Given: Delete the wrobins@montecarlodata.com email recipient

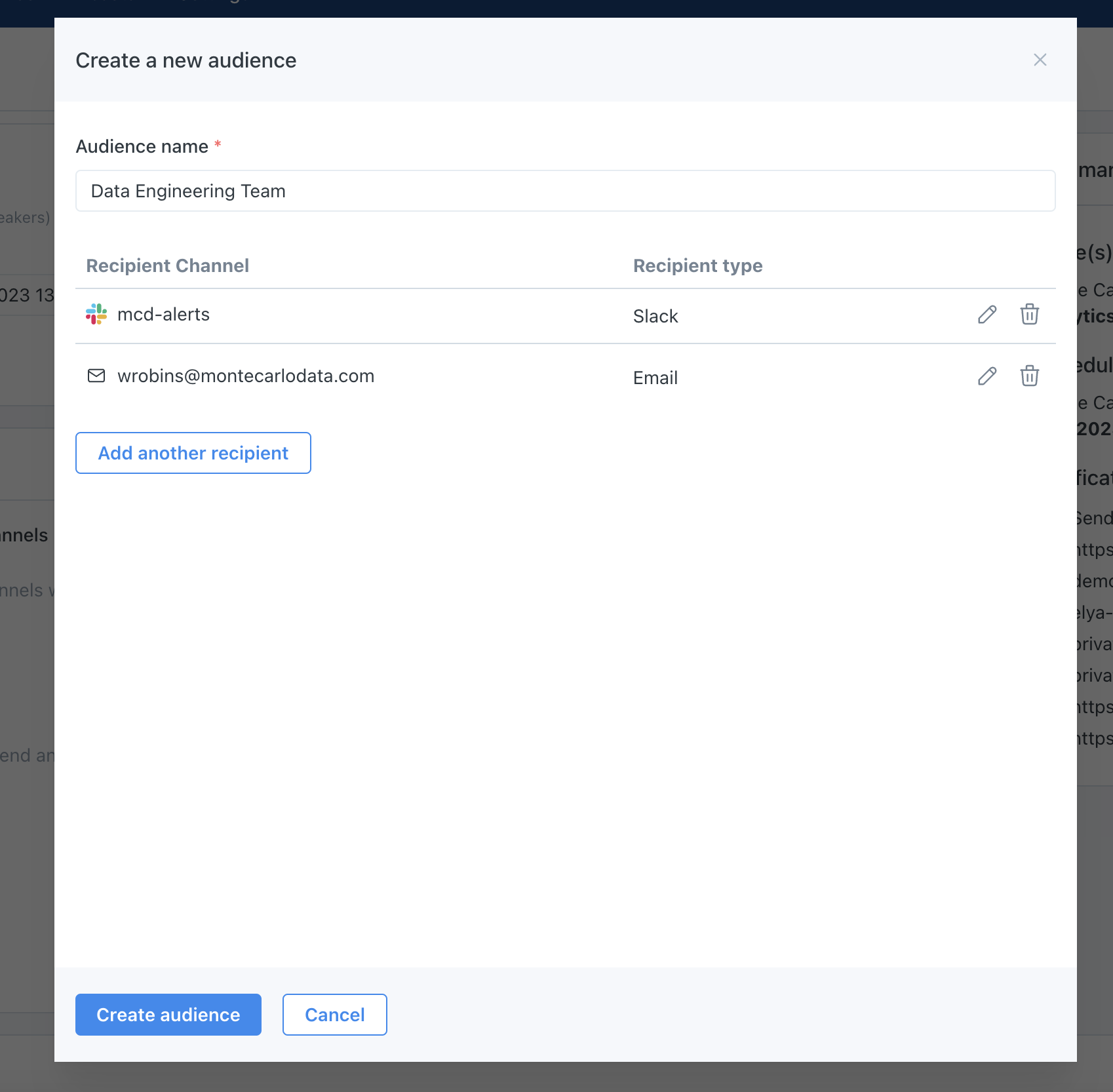Looking at the screenshot, I should coord(1030,376).
